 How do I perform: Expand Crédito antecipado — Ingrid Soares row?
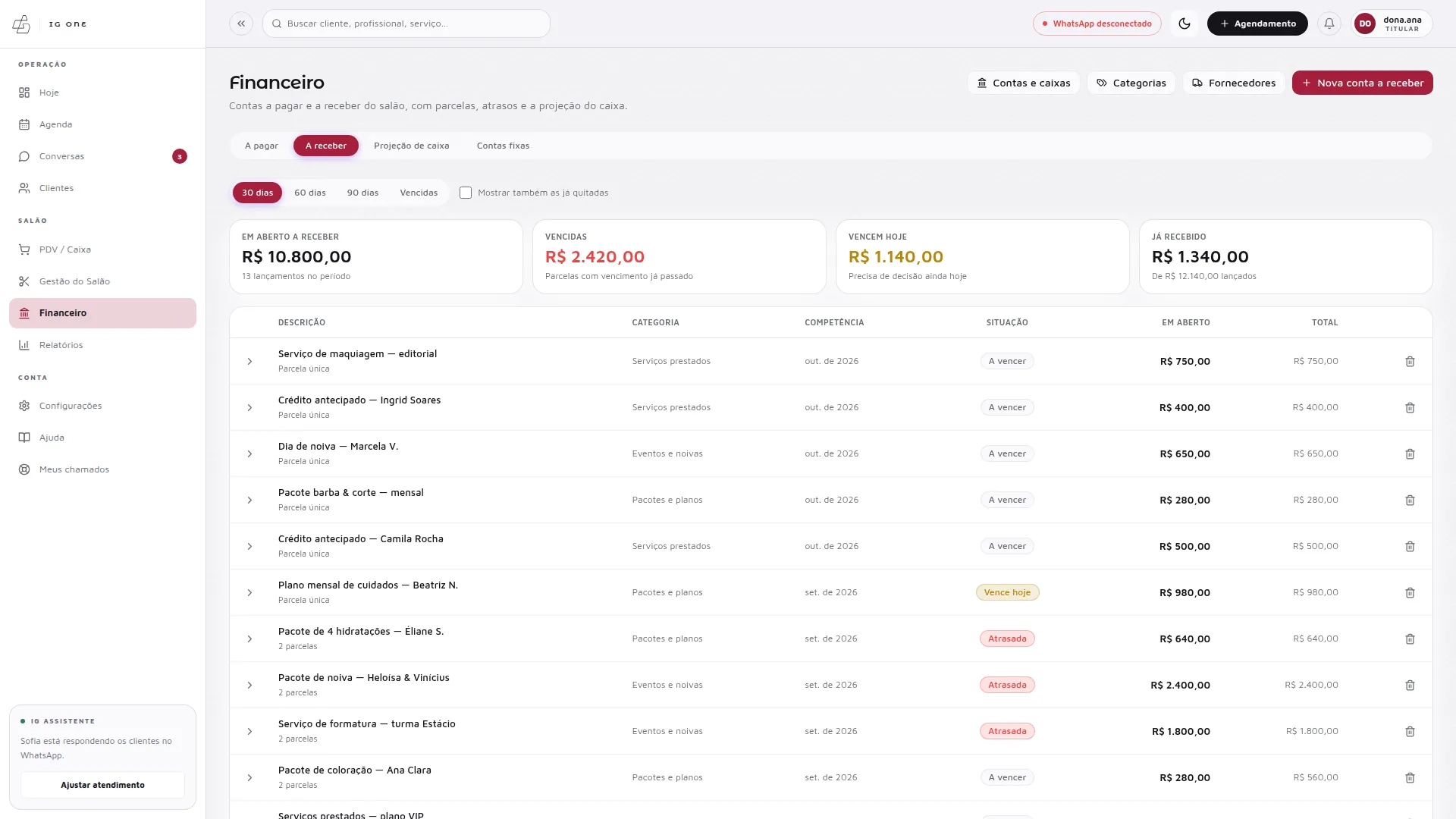(x=249, y=408)
